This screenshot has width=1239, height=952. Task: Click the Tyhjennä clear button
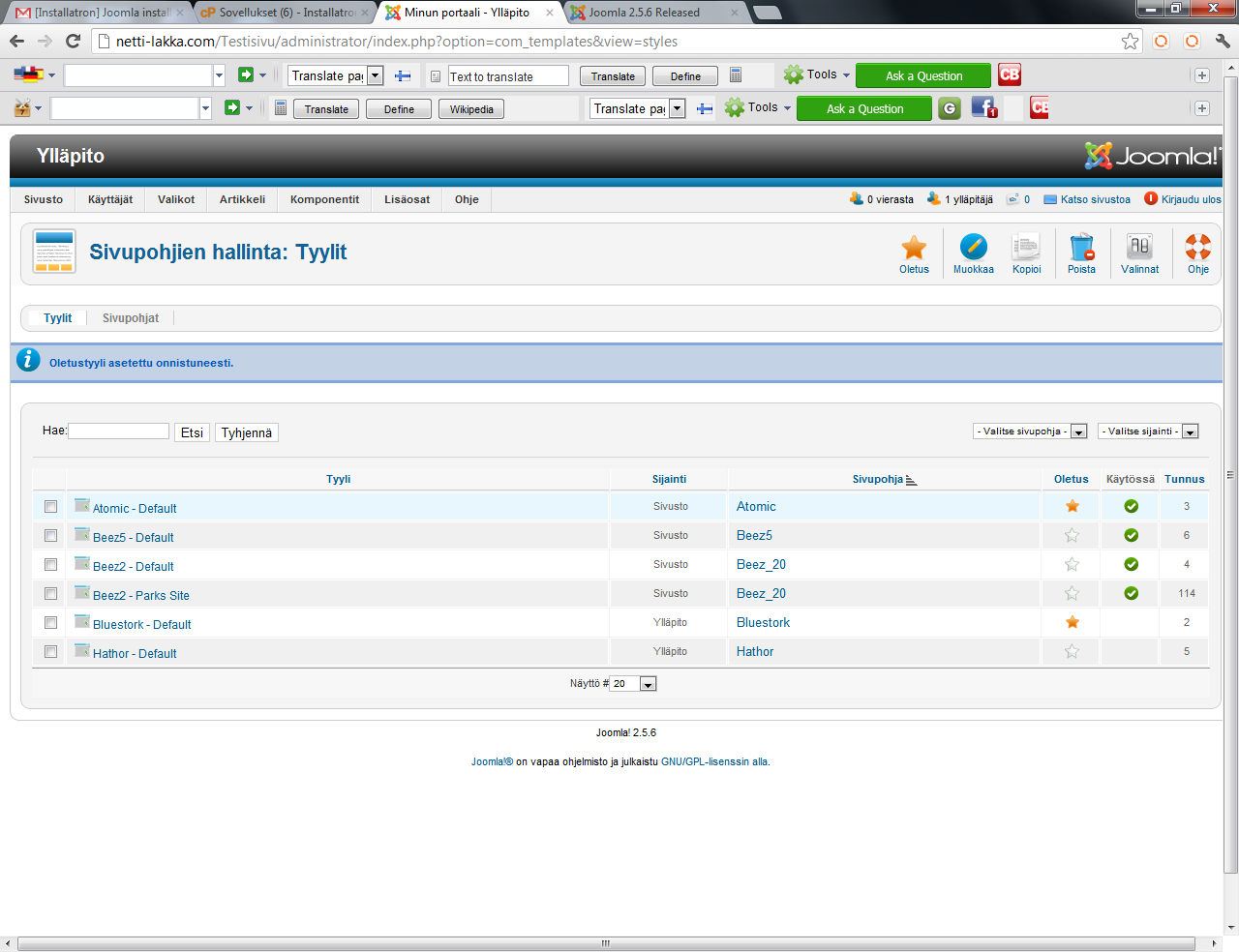(247, 432)
